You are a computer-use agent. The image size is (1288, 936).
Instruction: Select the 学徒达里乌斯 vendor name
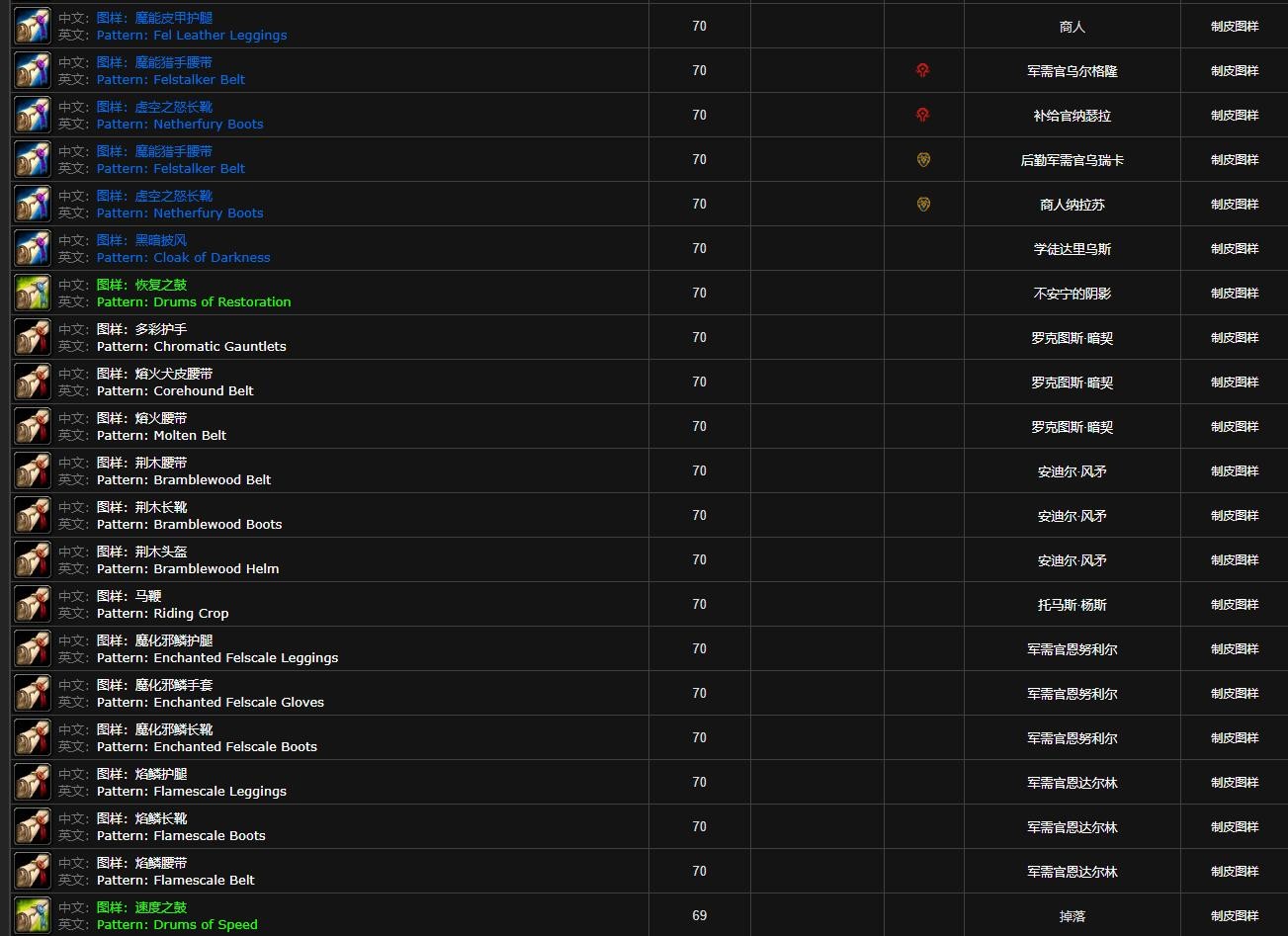[1072, 249]
